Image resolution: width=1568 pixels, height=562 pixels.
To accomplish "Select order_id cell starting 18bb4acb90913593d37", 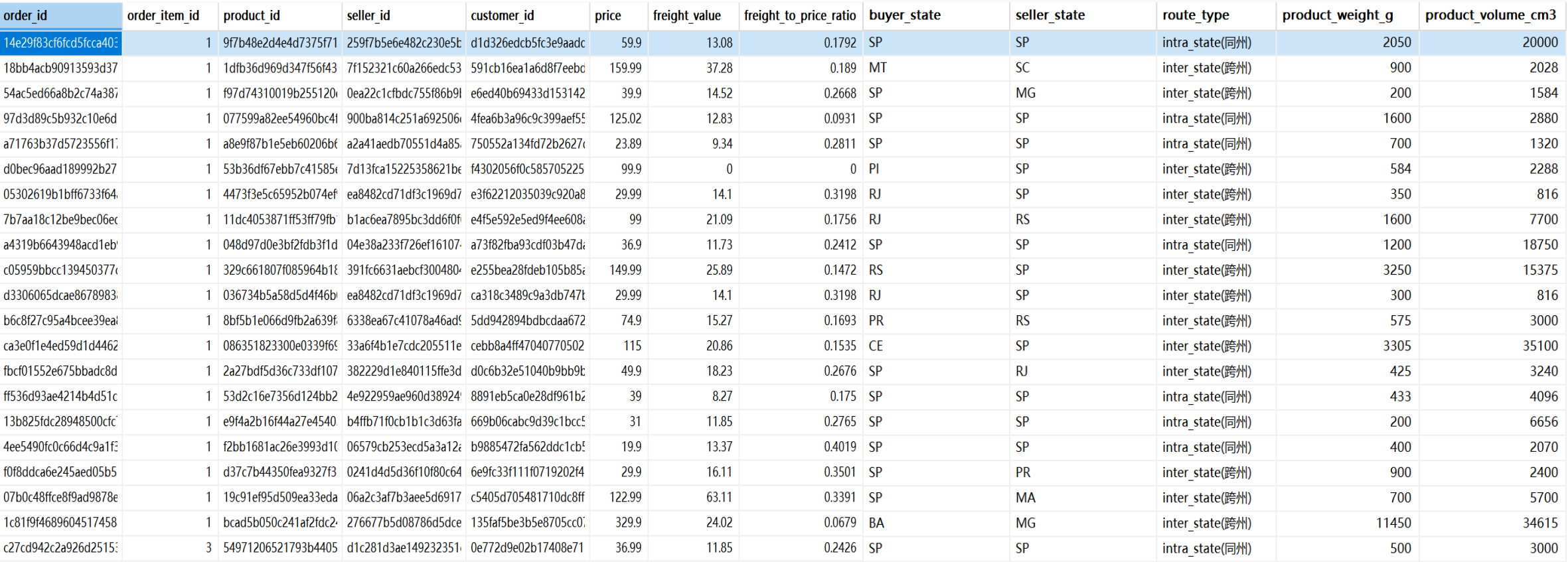I will click(x=61, y=68).
